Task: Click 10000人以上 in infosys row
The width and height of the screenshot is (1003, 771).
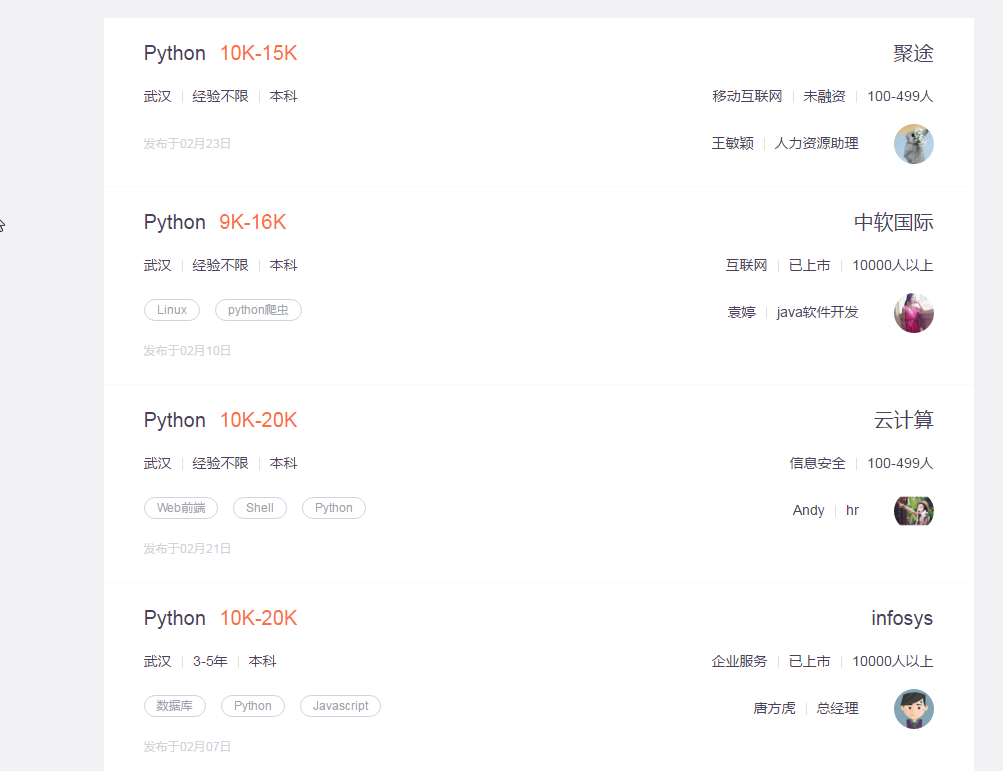Action: point(893,662)
